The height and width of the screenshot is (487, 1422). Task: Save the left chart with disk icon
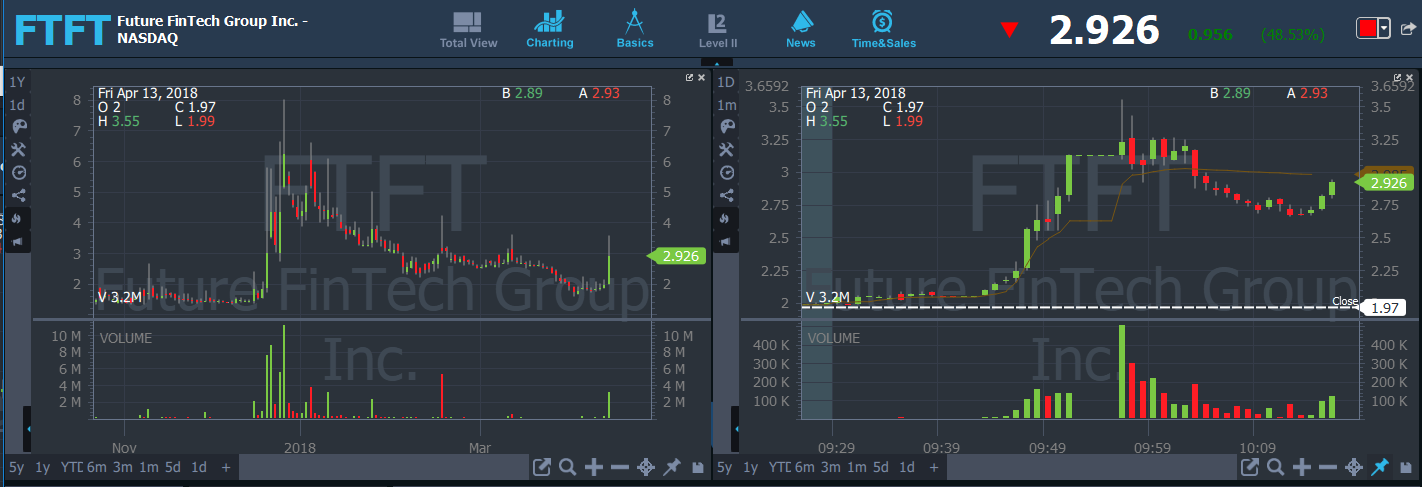697,467
